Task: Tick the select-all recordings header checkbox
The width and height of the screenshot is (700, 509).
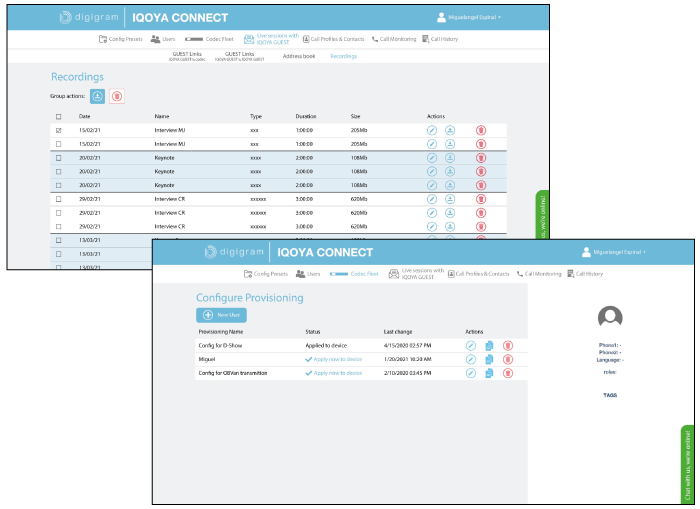Action: click(58, 117)
